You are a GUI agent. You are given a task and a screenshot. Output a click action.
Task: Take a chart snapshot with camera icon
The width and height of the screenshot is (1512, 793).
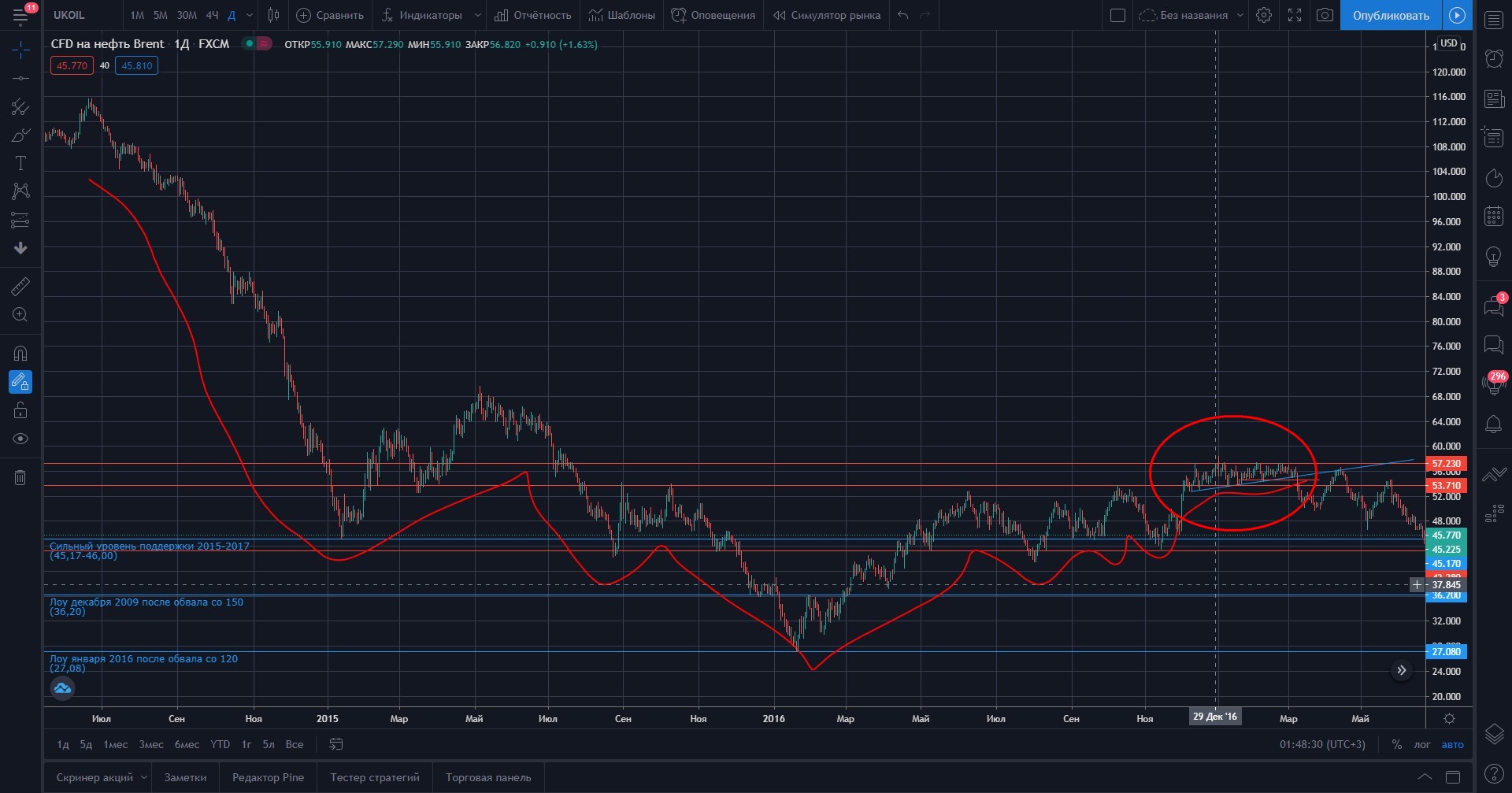pyautogui.click(x=1325, y=15)
